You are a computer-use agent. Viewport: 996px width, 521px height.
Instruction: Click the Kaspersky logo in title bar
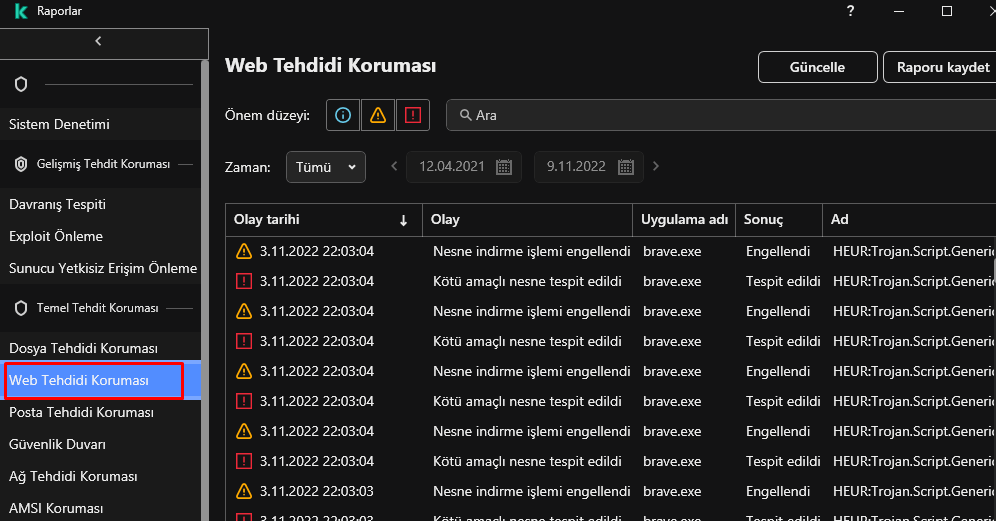21,11
